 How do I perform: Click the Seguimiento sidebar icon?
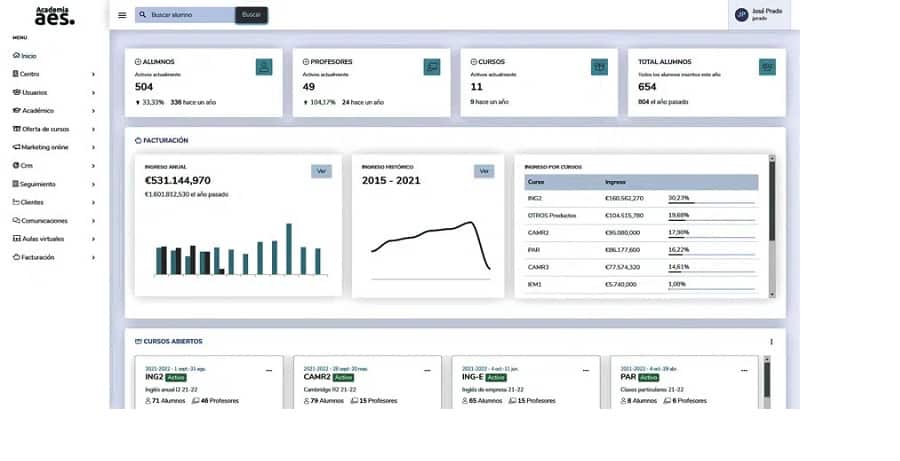tap(16, 184)
